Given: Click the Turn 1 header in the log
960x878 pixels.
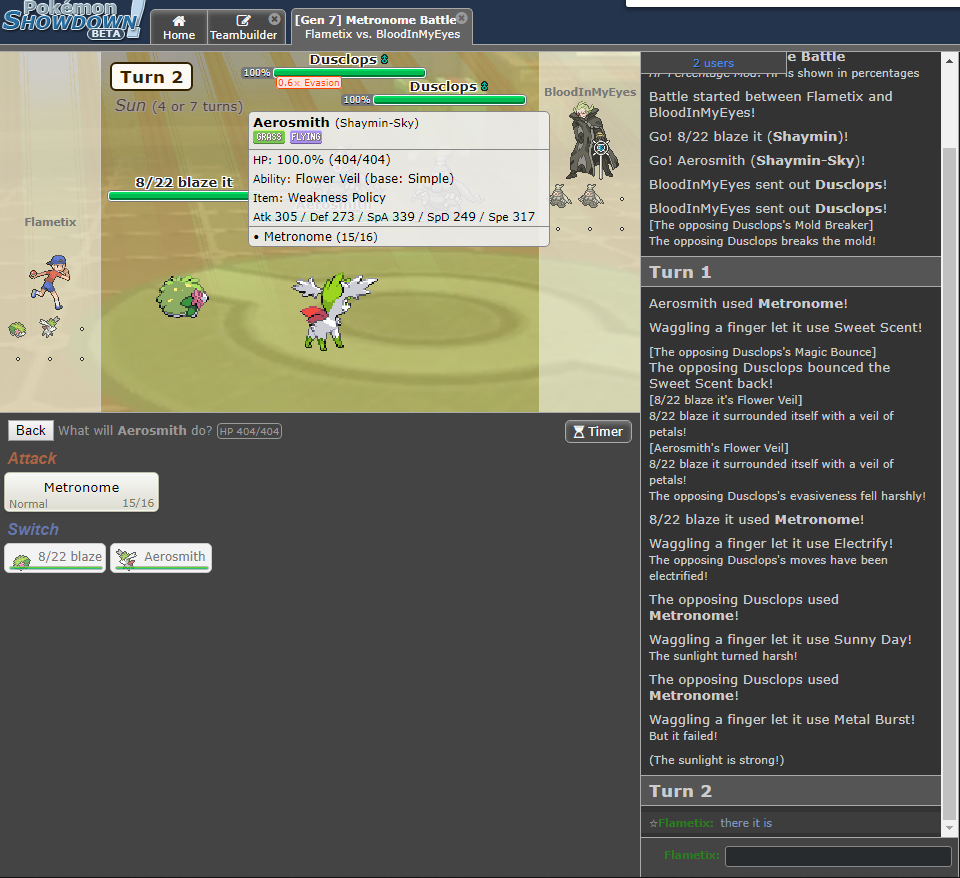Looking at the screenshot, I should pos(790,272).
